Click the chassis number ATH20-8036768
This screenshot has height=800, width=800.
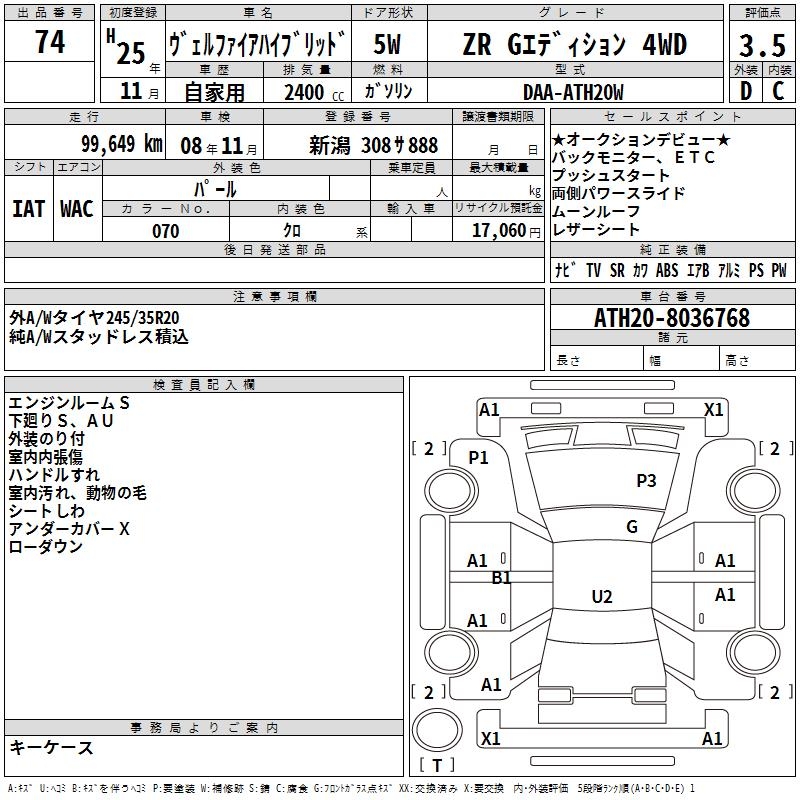(x=672, y=318)
